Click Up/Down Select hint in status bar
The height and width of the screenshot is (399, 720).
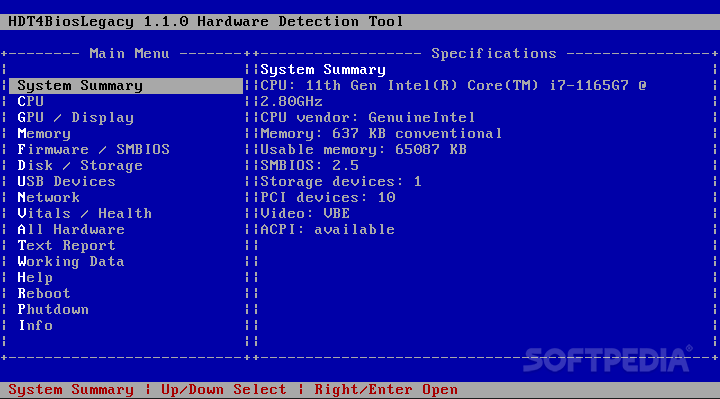[x=224, y=390]
